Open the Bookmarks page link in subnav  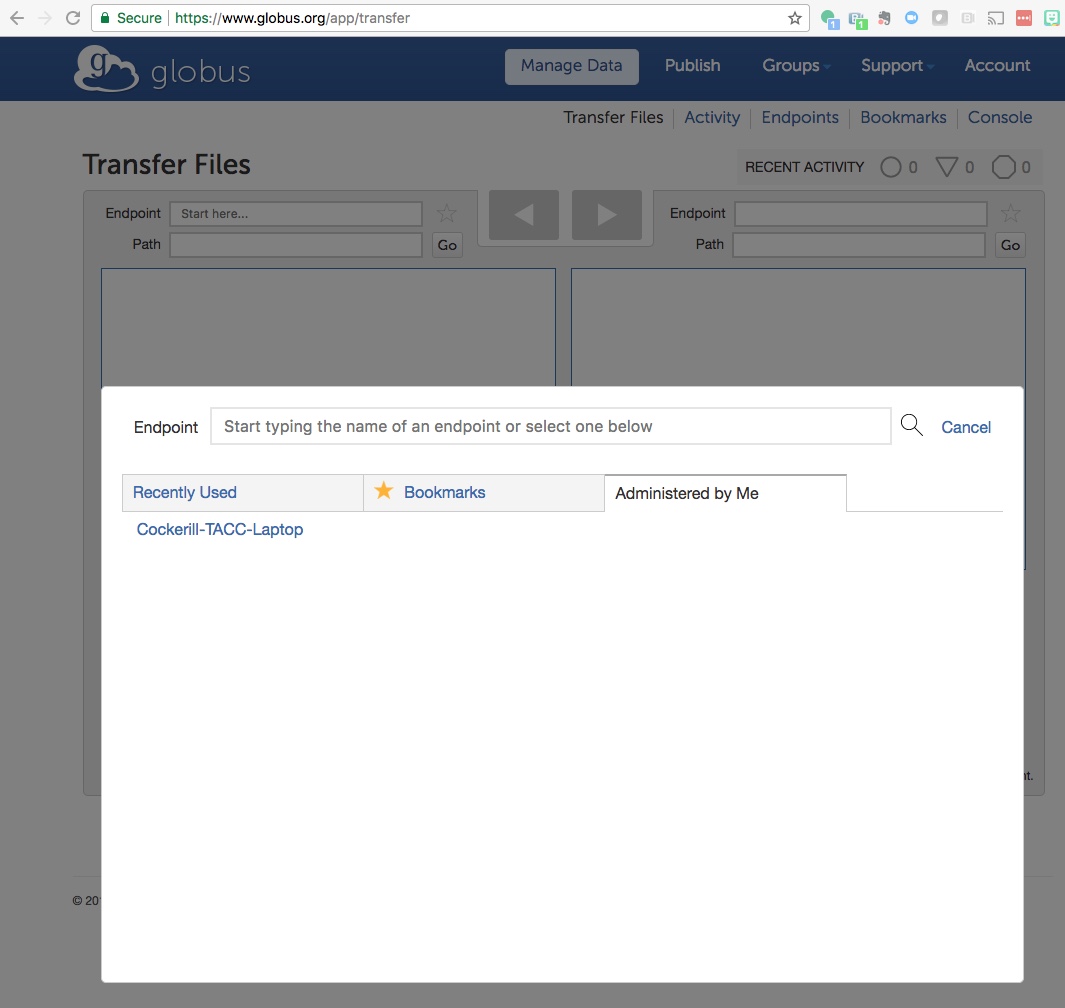click(903, 118)
